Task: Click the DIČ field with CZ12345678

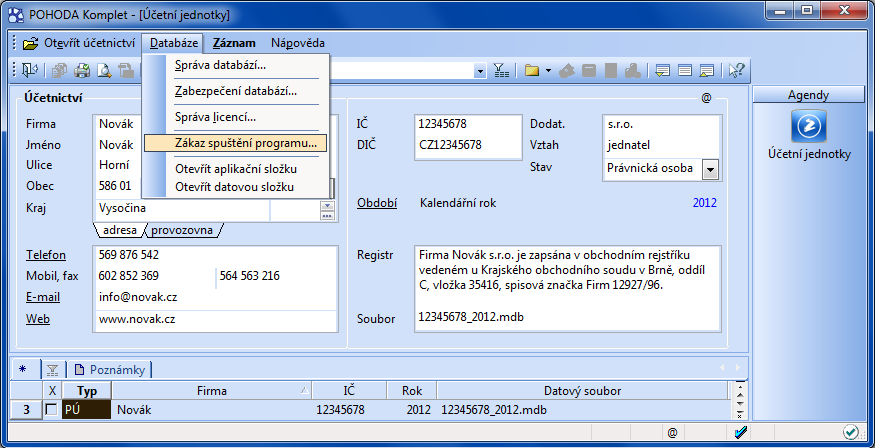Action: click(x=467, y=145)
